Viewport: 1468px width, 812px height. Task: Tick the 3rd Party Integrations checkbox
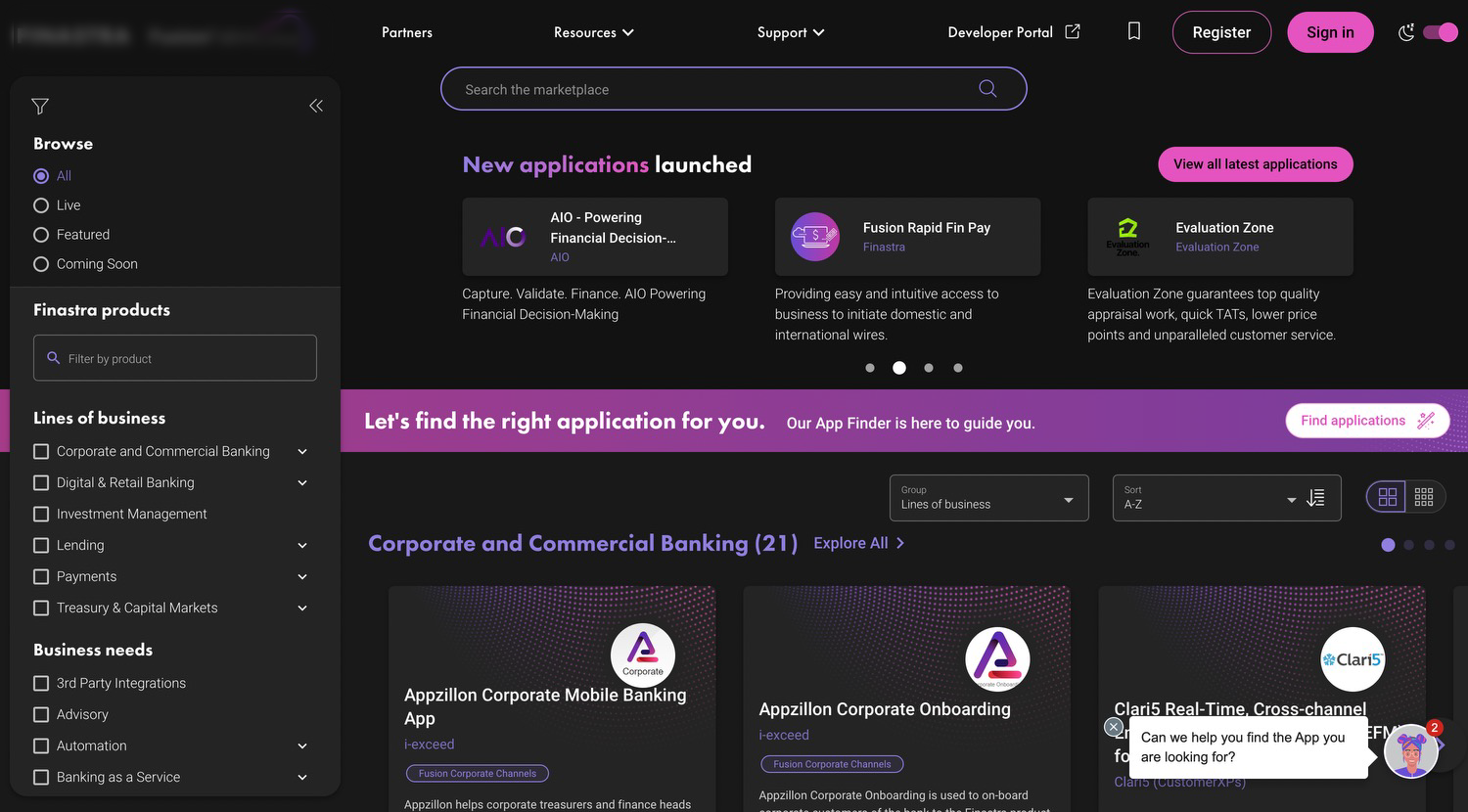[41, 683]
